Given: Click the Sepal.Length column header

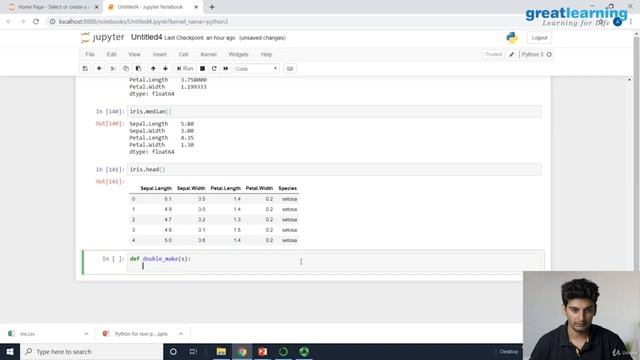Looking at the screenshot, I should click(156, 188).
